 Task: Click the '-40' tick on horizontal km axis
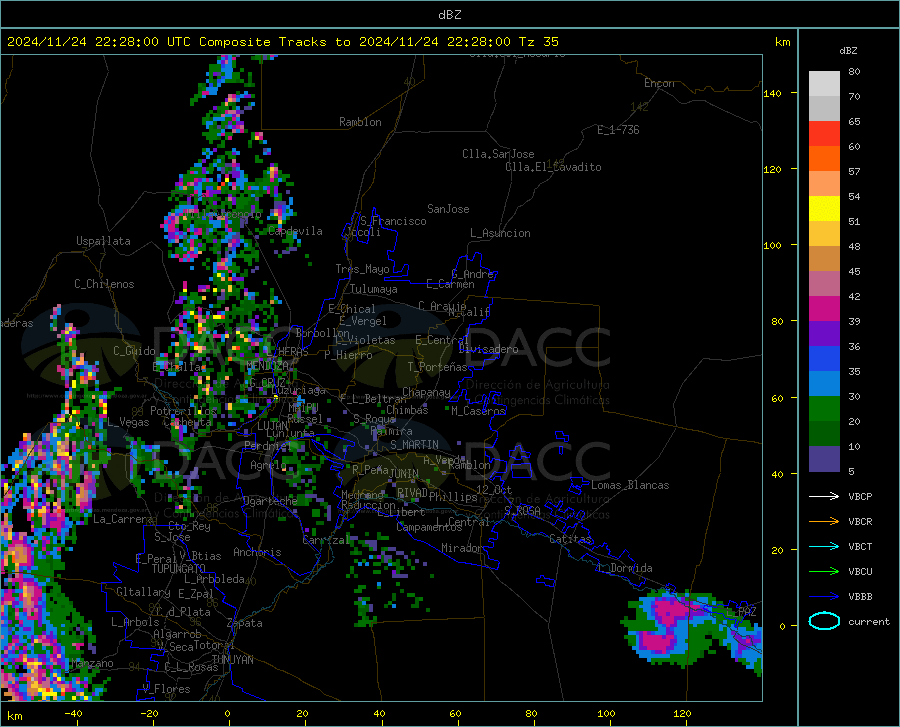(73, 714)
